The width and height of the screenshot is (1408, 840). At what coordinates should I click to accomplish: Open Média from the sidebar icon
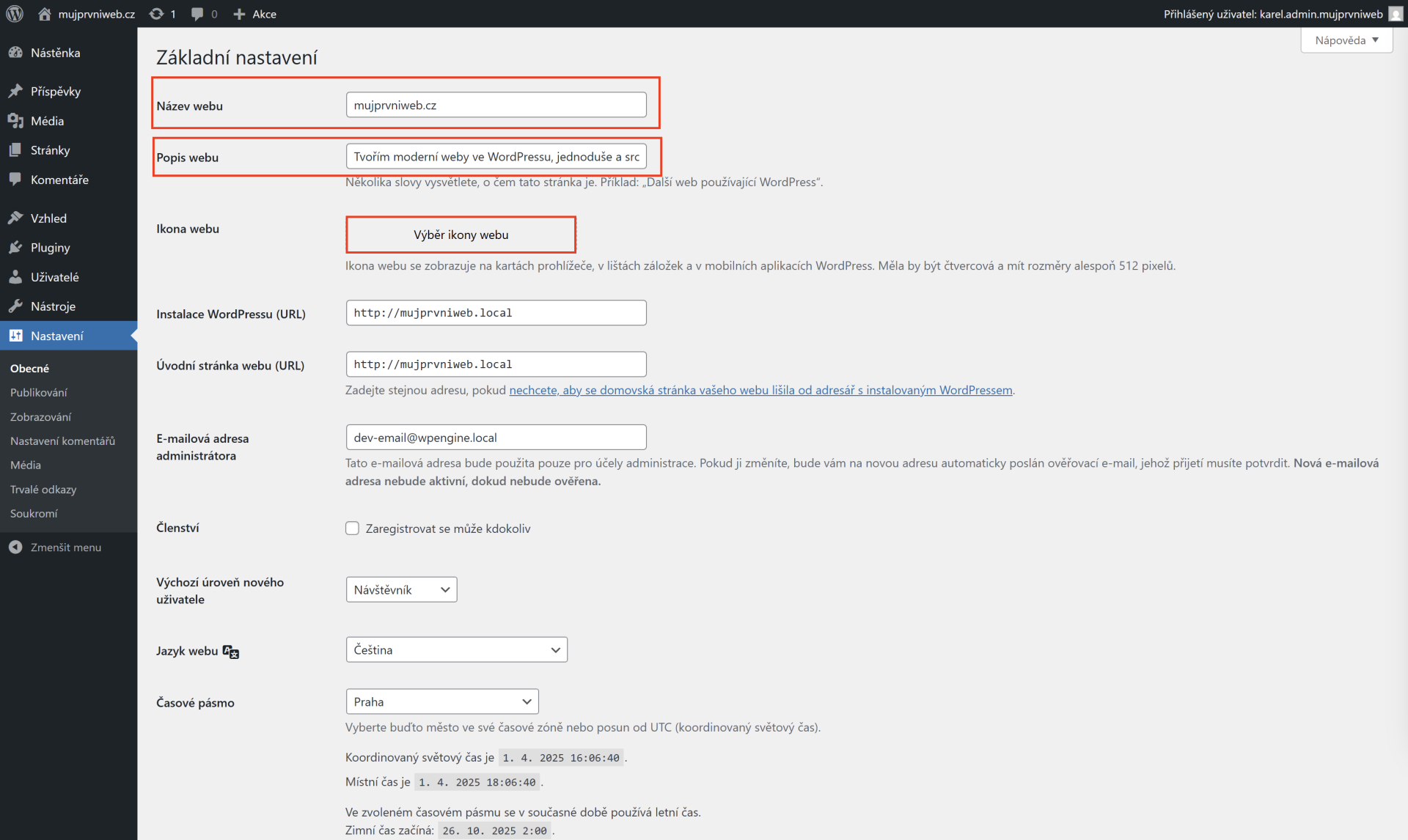pos(16,120)
